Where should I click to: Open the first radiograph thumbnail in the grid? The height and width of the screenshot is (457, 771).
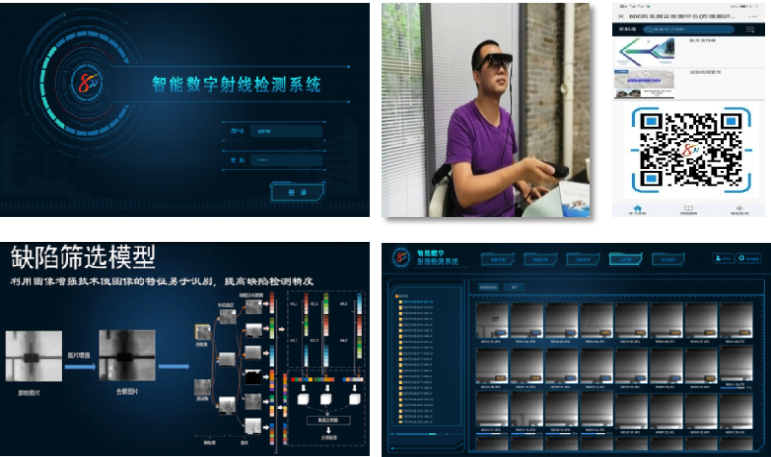pyautogui.click(x=492, y=320)
